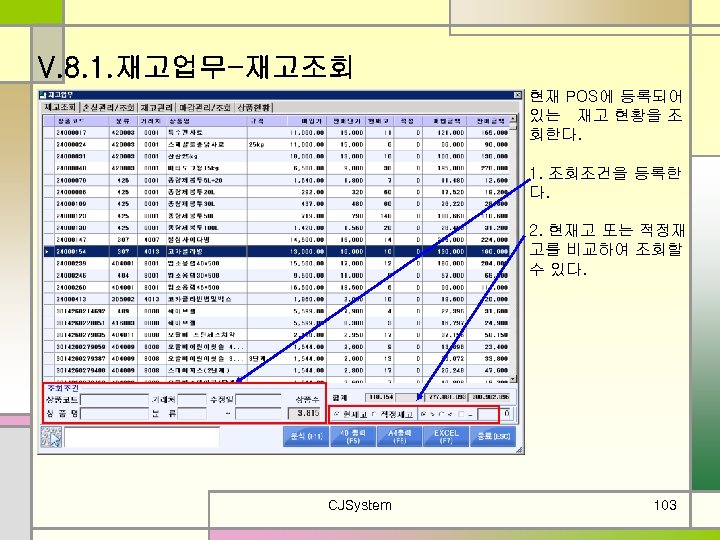
Task: Click the 거래처 input field
Action: coord(192,400)
